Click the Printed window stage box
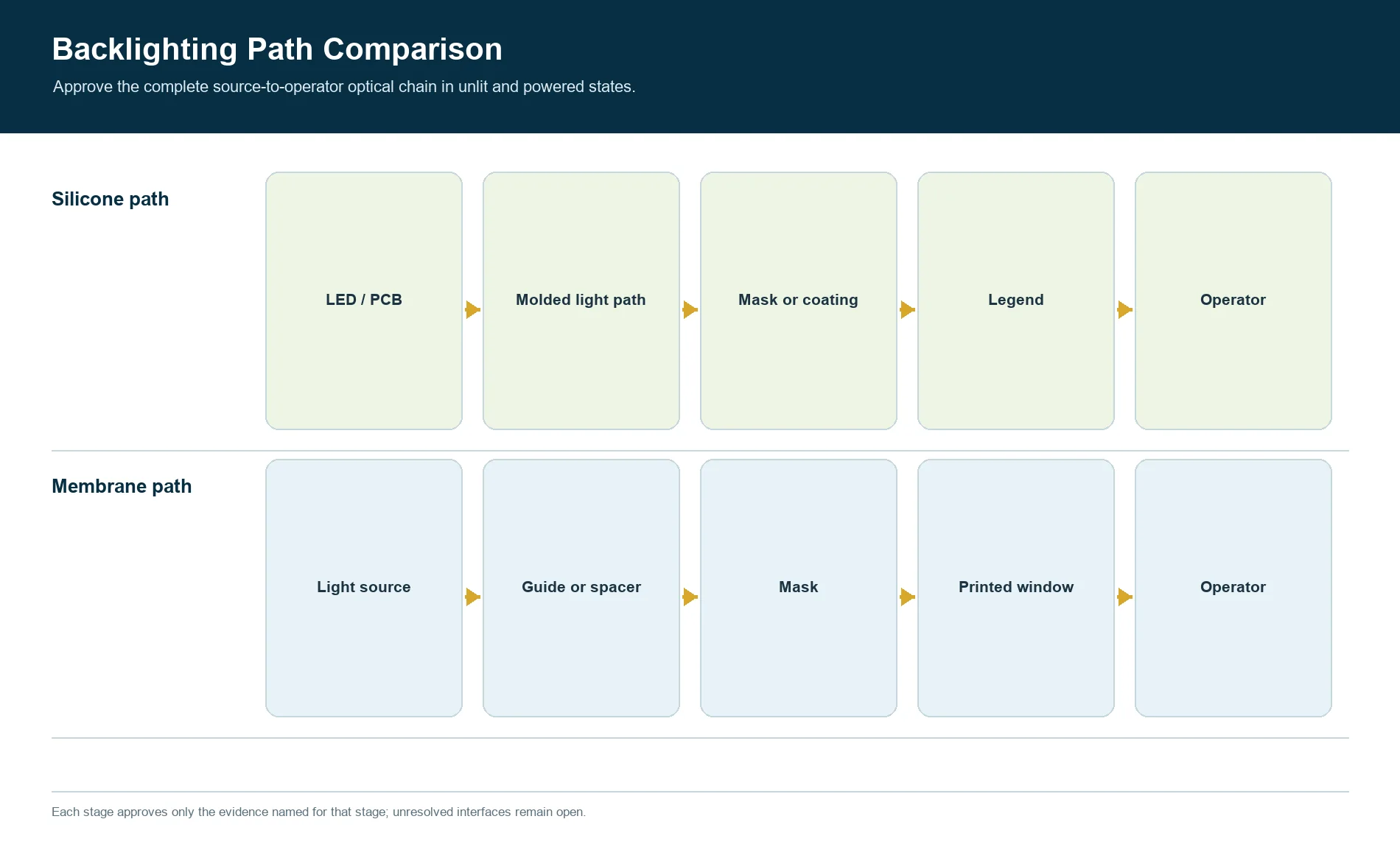 point(1016,588)
